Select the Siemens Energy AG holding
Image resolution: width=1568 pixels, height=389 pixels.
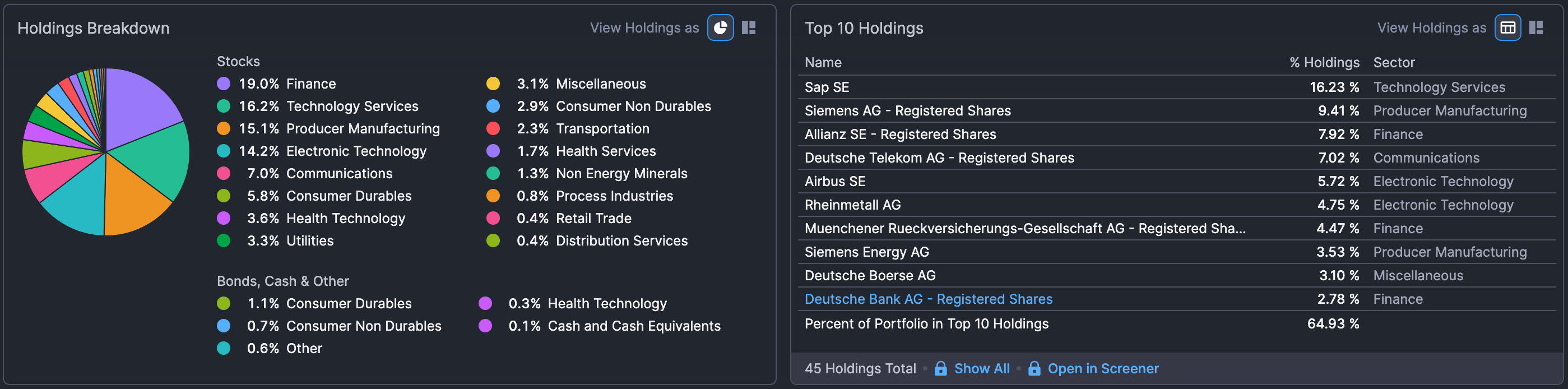point(867,252)
